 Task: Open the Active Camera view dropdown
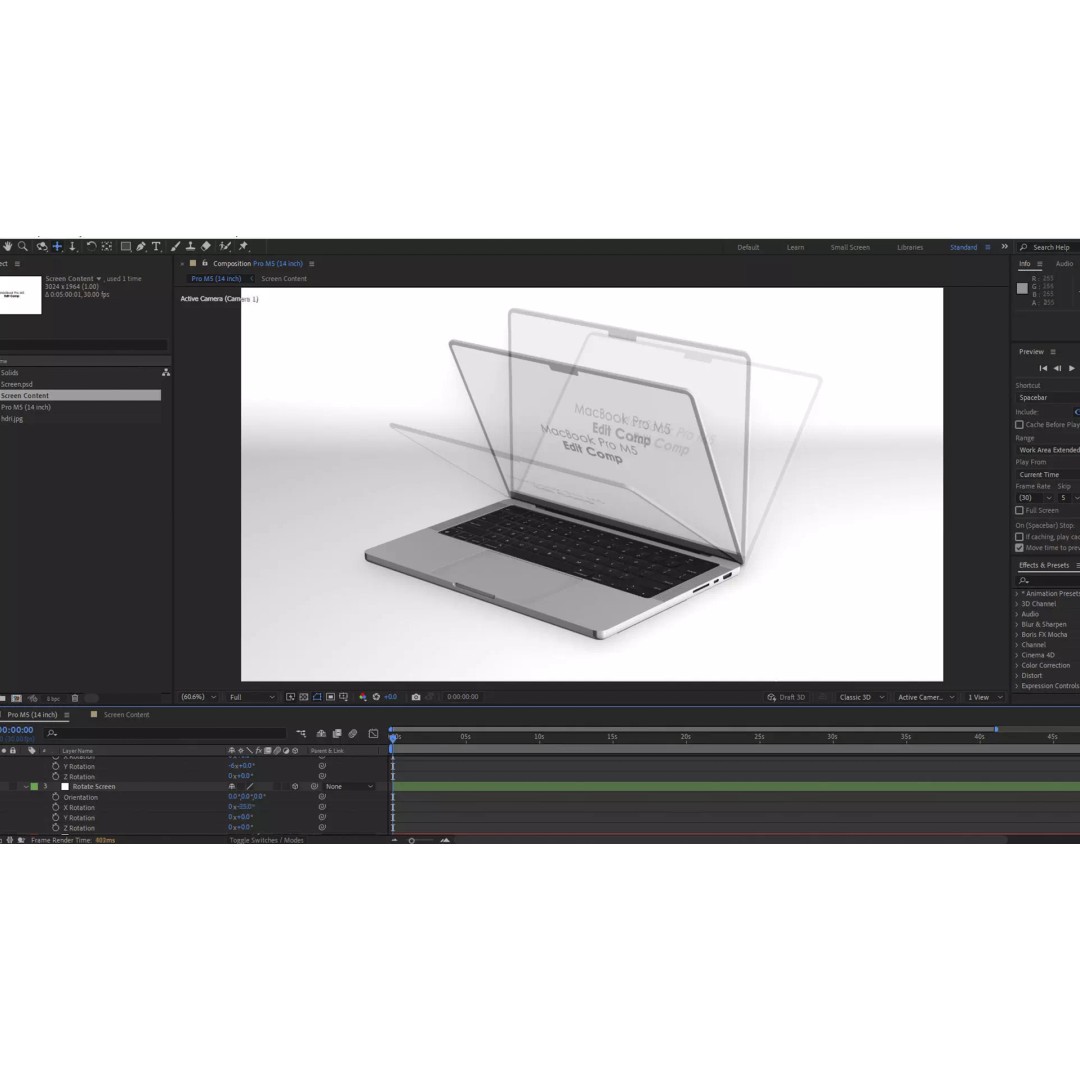pyautogui.click(x=926, y=697)
